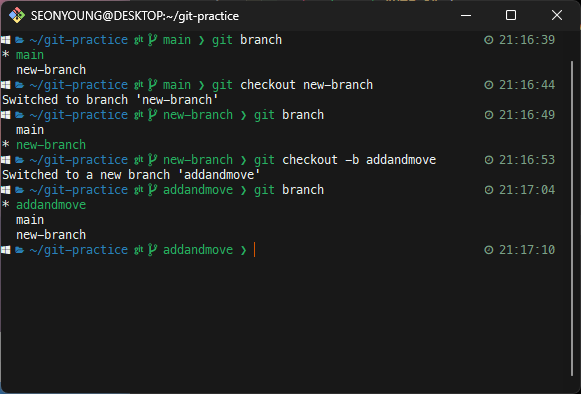
Task: Click branch symbol on the 21:17:04 prompt line
Action: click(152, 190)
